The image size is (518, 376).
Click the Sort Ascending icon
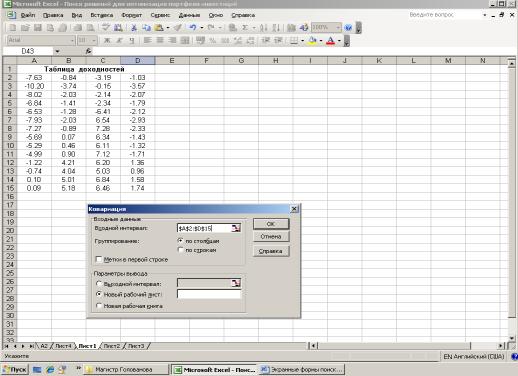click(x=263, y=28)
